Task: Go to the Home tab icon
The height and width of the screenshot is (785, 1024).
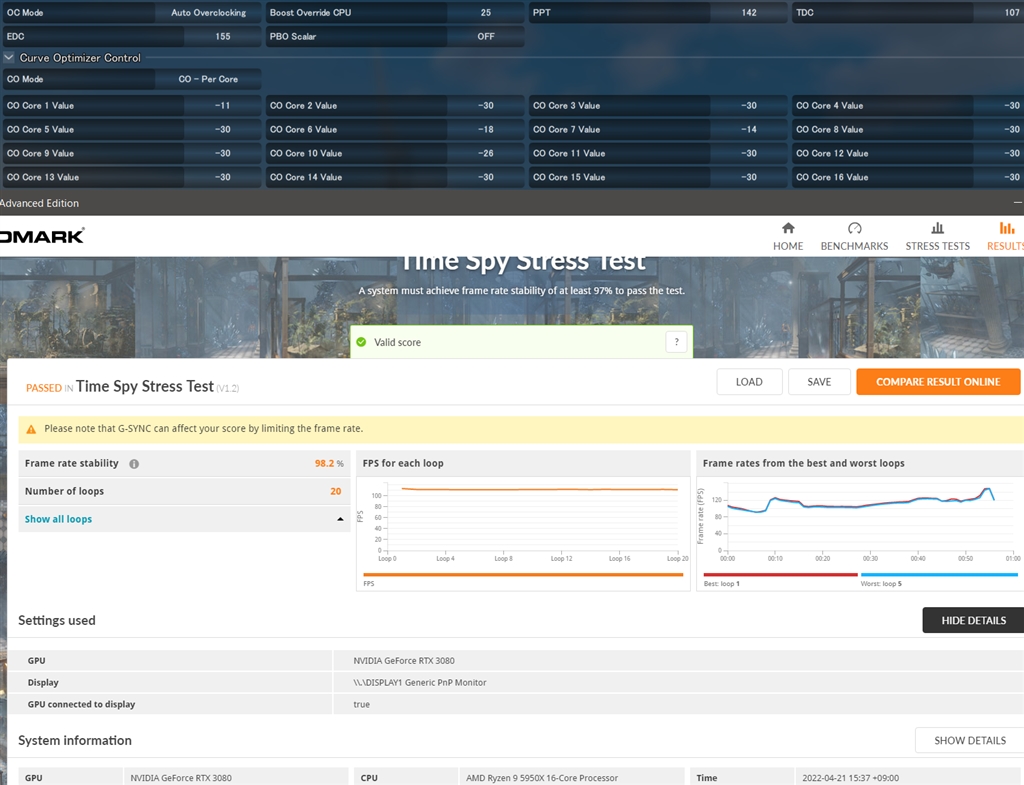Action: pyautogui.click(x=788, y=228)
